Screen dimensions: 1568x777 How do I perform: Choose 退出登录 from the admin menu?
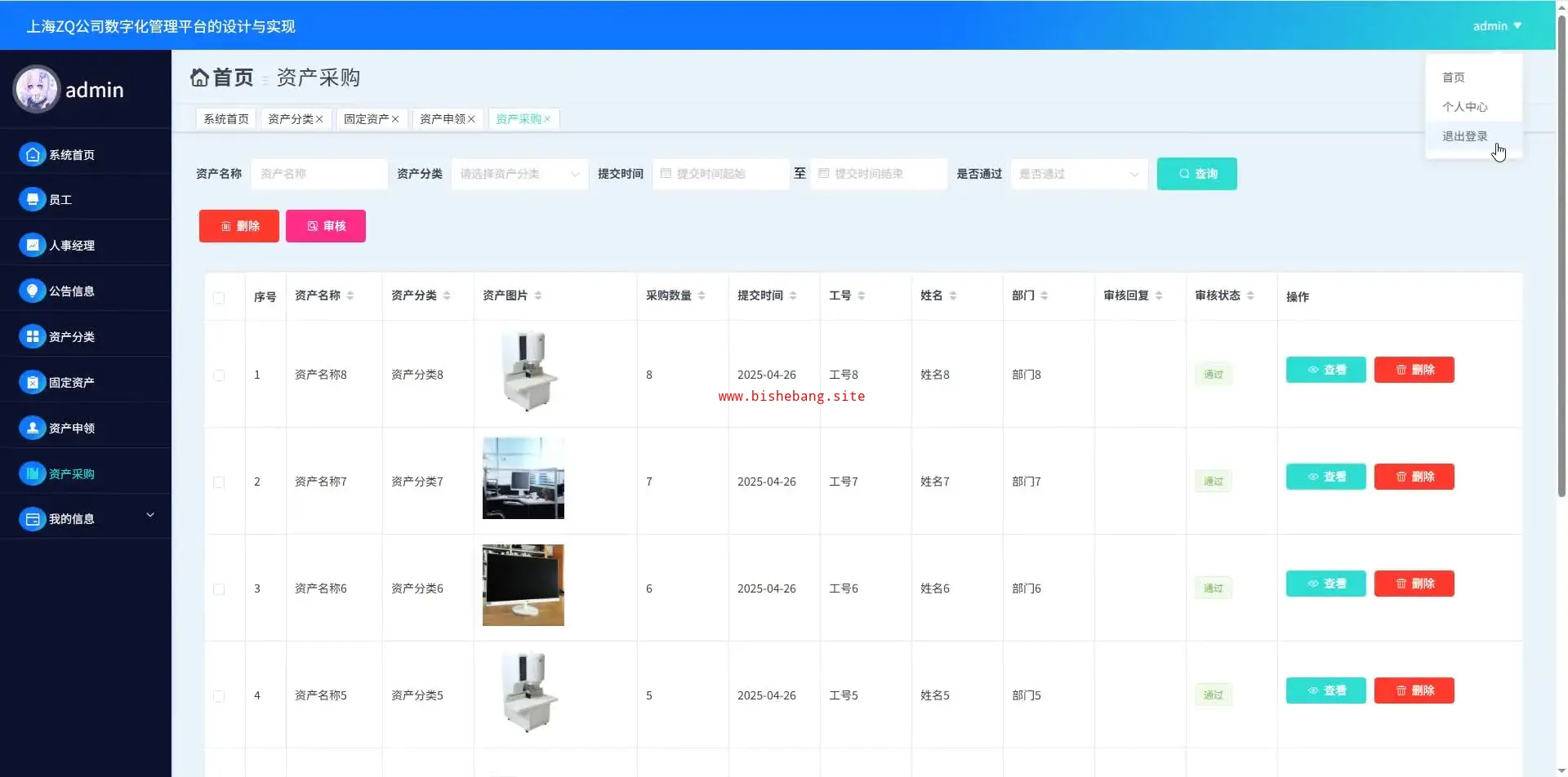tap(1464, 136)
